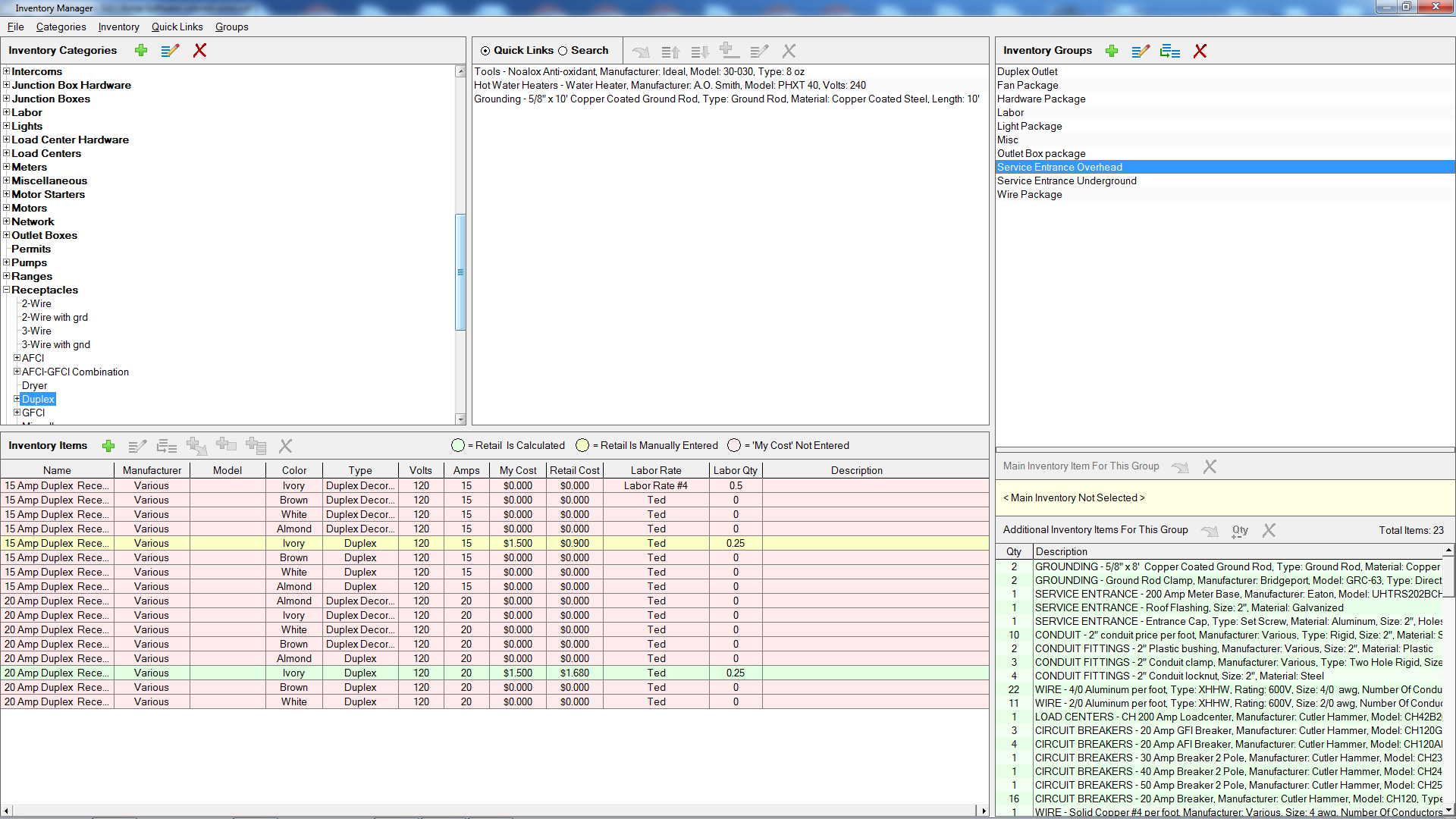Collapse the Receptacles category node
Image resolution: width=1456 pixels, height=819 pixels.
point(6,290)
